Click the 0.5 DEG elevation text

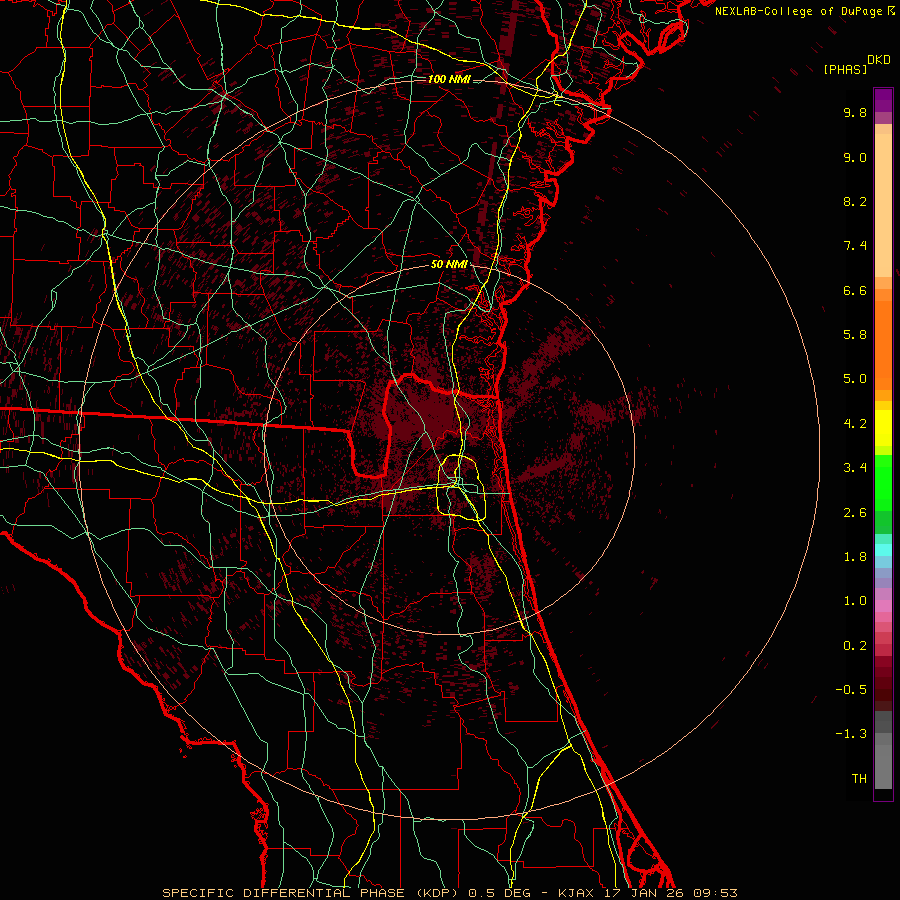pyautogui.click(x=498, y=893)
